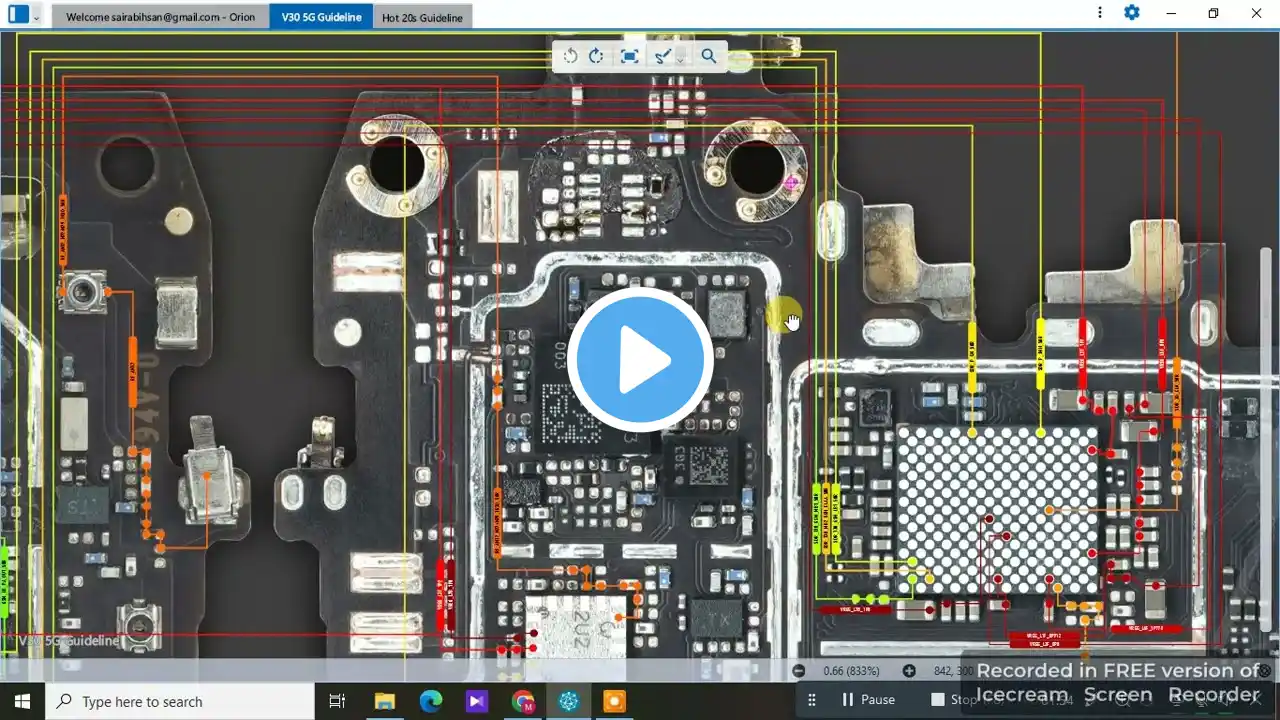Viewport: 1280px width, 720px height.
Task: Stop the screen recording
Action: pyautogui.click(x=953, y=700)
